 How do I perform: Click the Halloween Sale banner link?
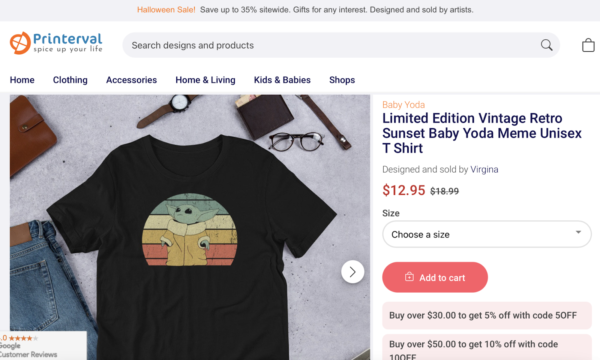[x=166, y=10]
